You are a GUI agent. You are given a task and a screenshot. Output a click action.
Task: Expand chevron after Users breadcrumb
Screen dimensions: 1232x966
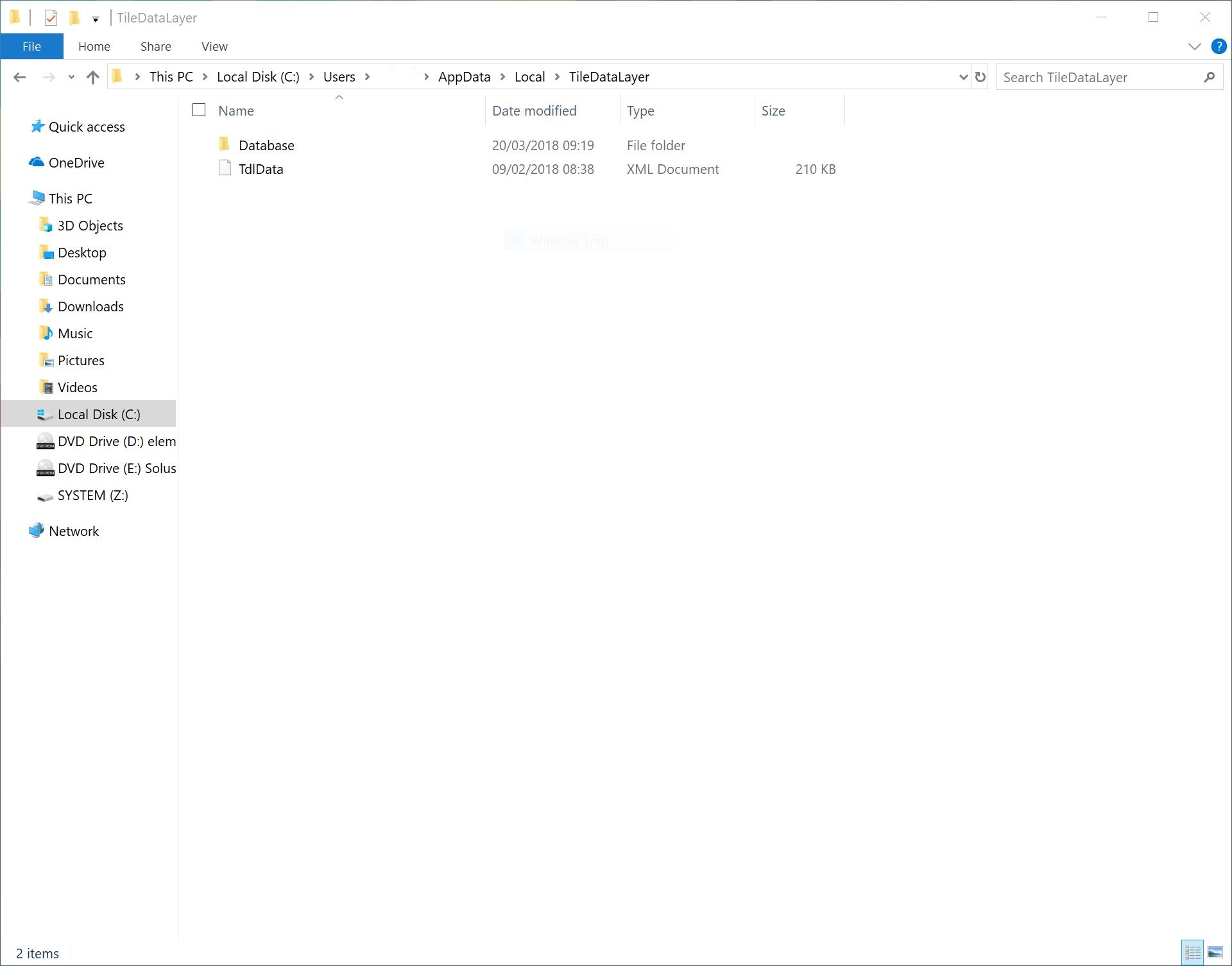367,77
